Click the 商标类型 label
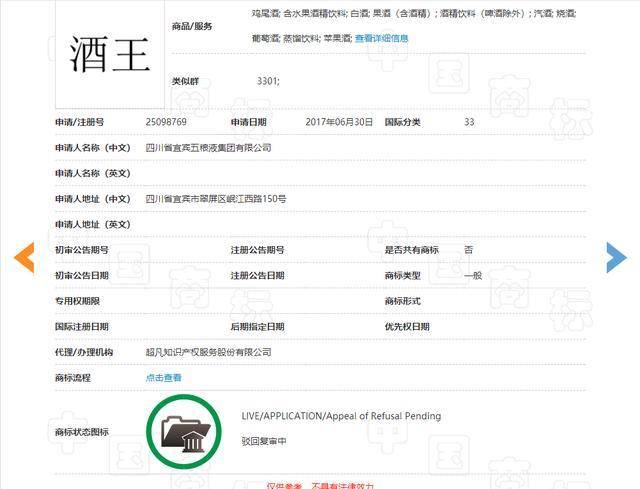This screenshot has width=640, height=489. [x=402, y=276]
